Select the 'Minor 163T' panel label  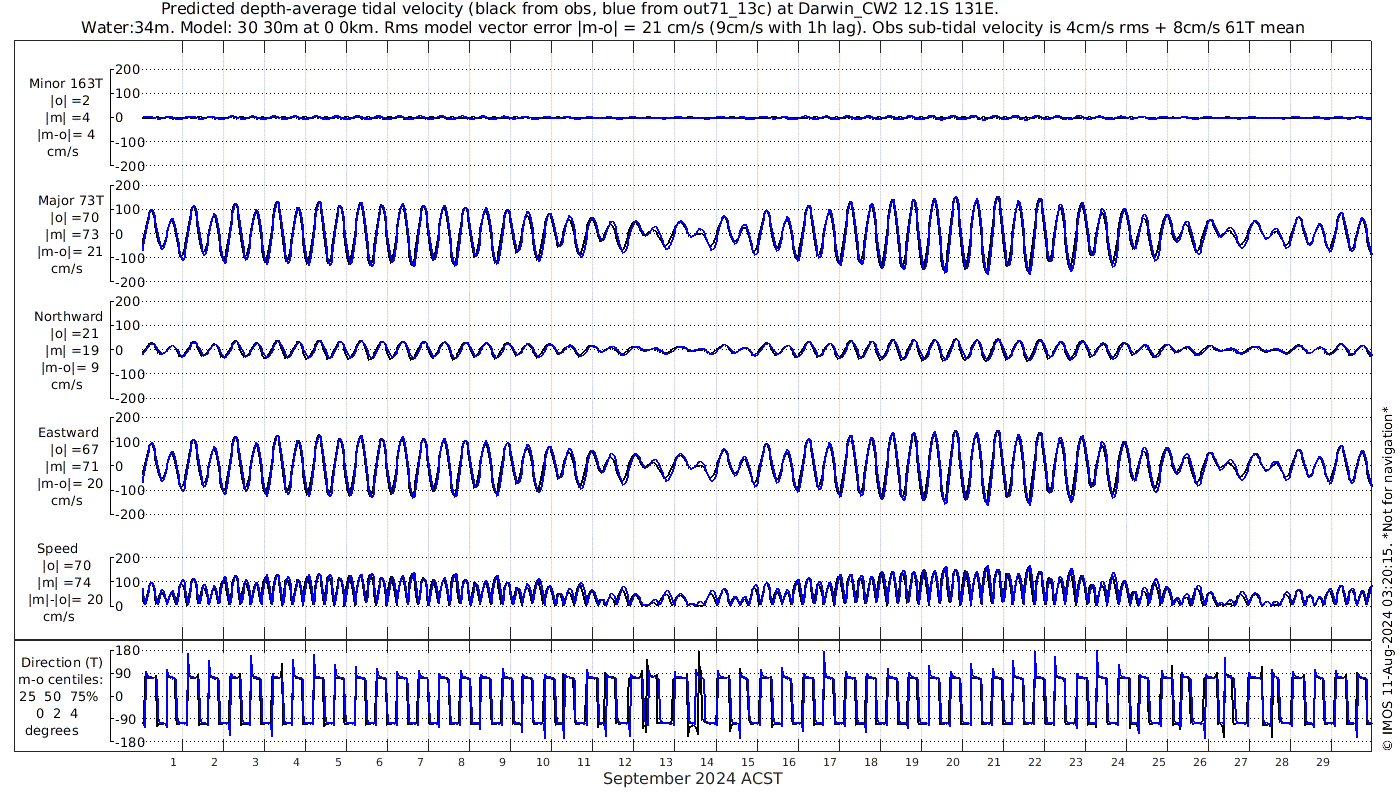[x=67, y=84]
